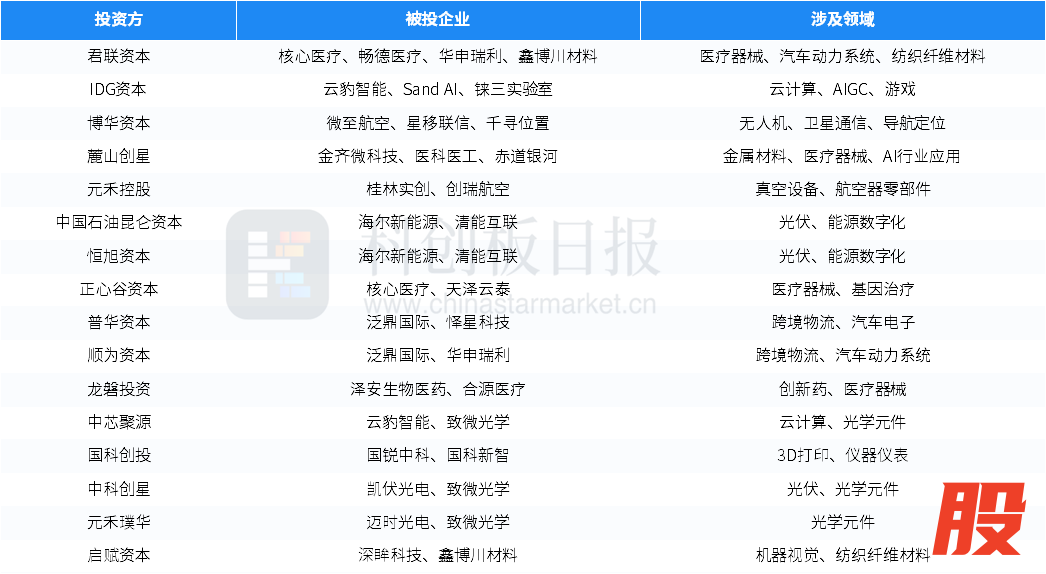Select the 启赋资本 investor cell
The height and width of the screenshot is (574, 1046).
point(118,555)
